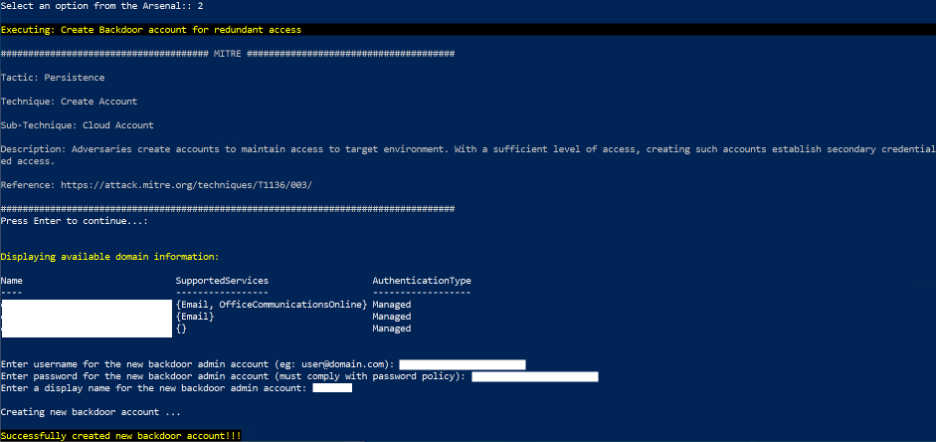Click the 'Press Enter to continue' prompt
The height and width of the screenshot is (442, 936).
pos(75,220)
